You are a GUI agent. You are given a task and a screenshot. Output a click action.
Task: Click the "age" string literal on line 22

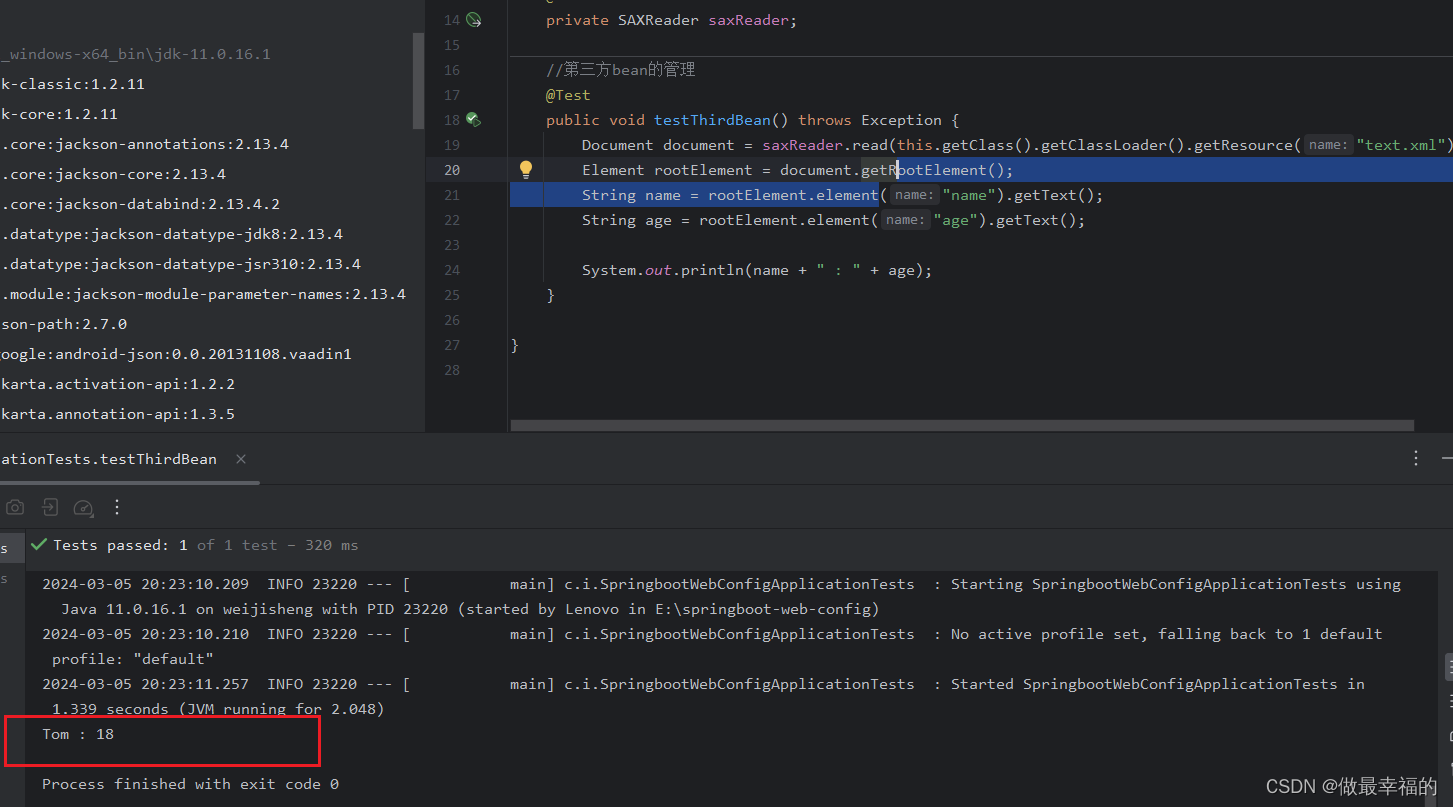tap(955, 220)
